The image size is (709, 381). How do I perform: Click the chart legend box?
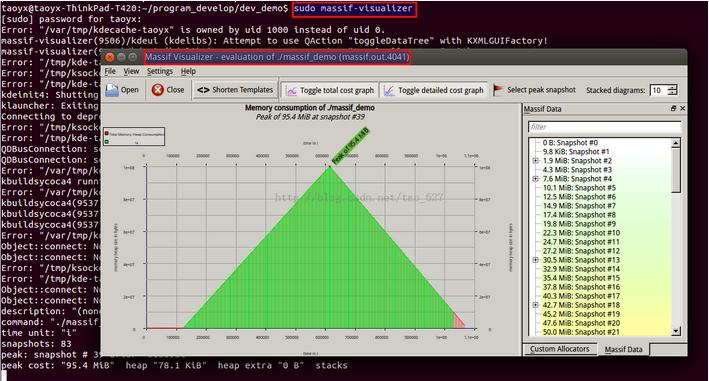pos(134,137)
